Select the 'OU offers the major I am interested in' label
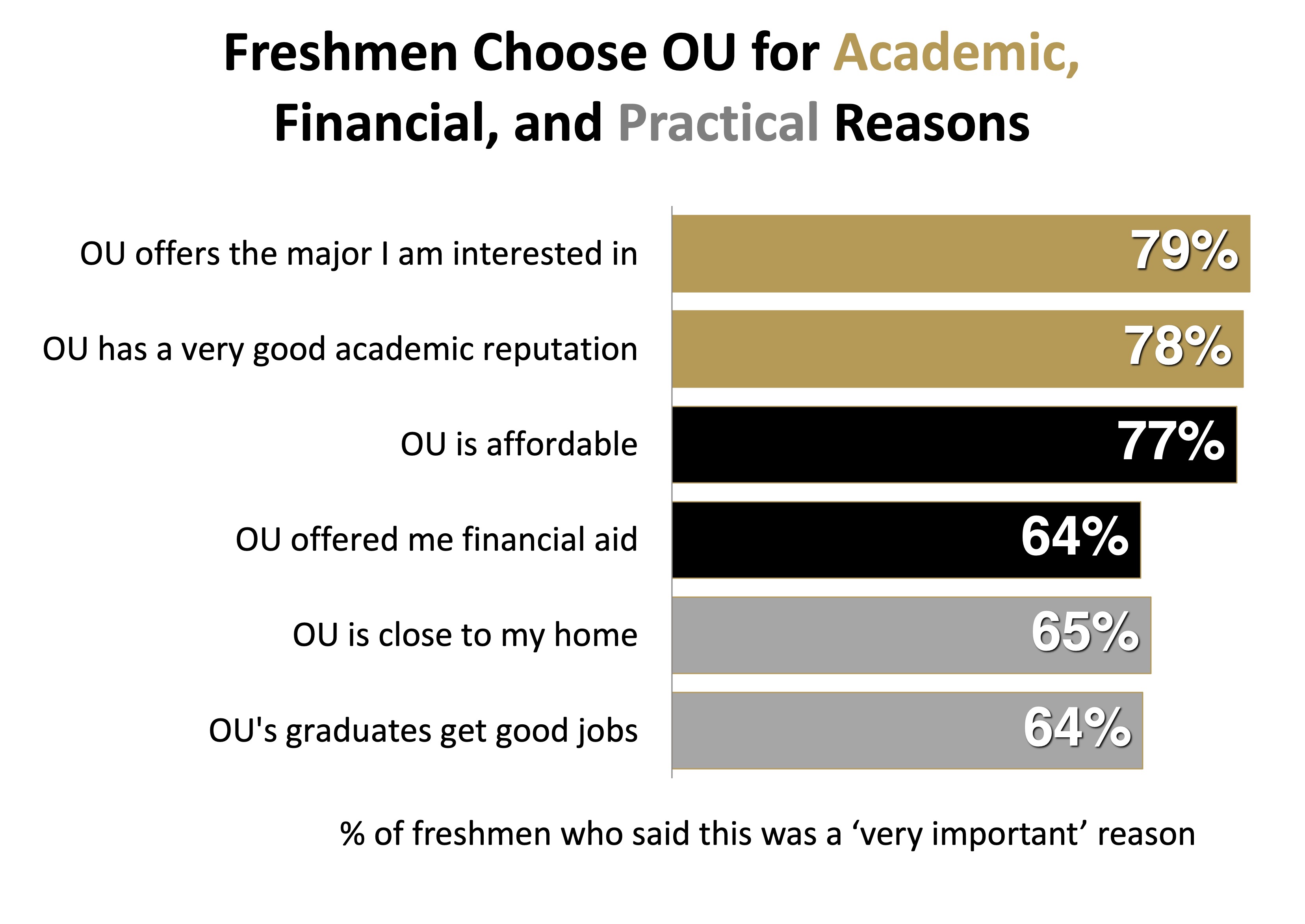 358,254
